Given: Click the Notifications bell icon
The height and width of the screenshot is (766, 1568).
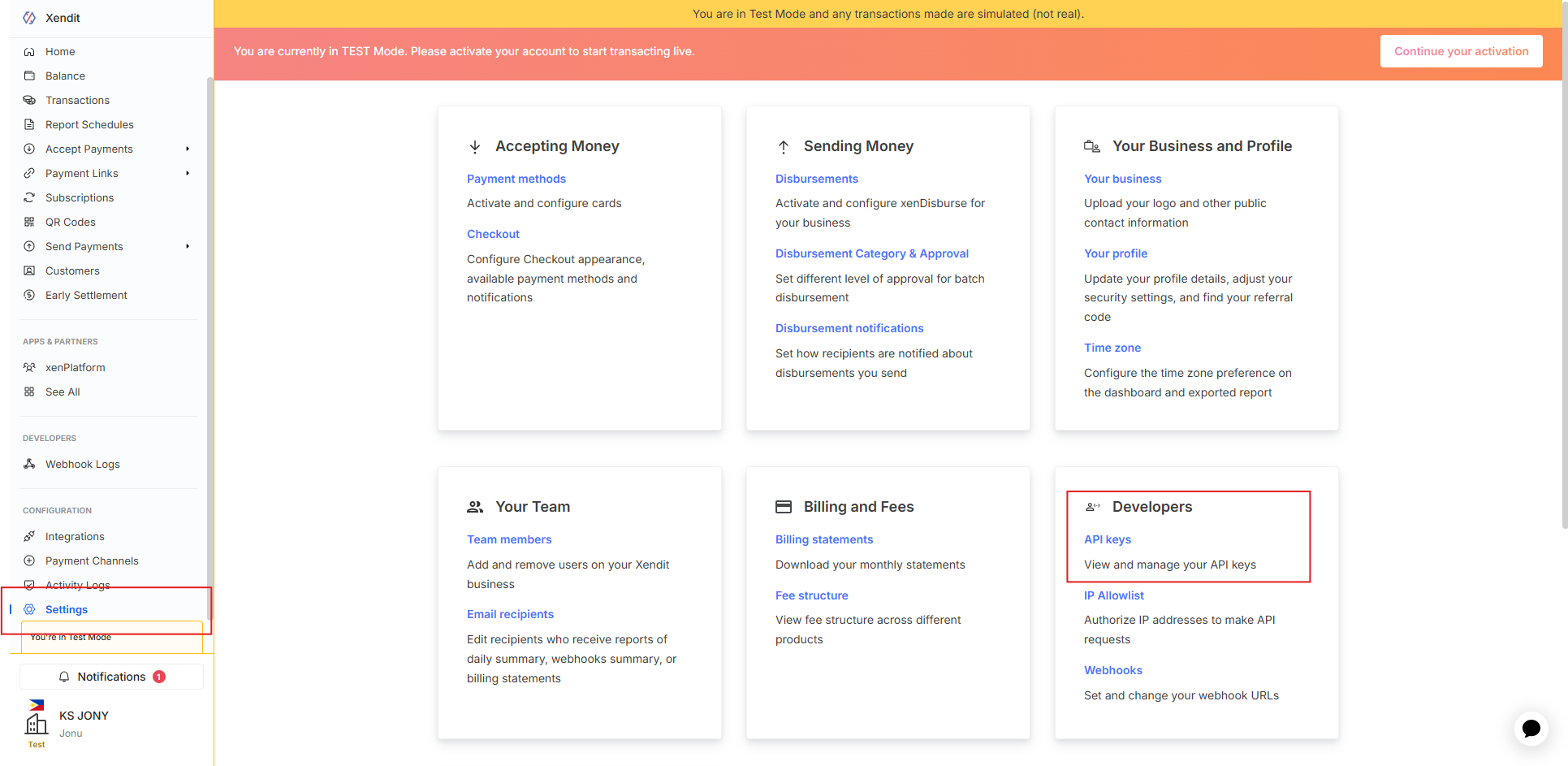Looking at the screenshot, I should click(x=64, y=677).
